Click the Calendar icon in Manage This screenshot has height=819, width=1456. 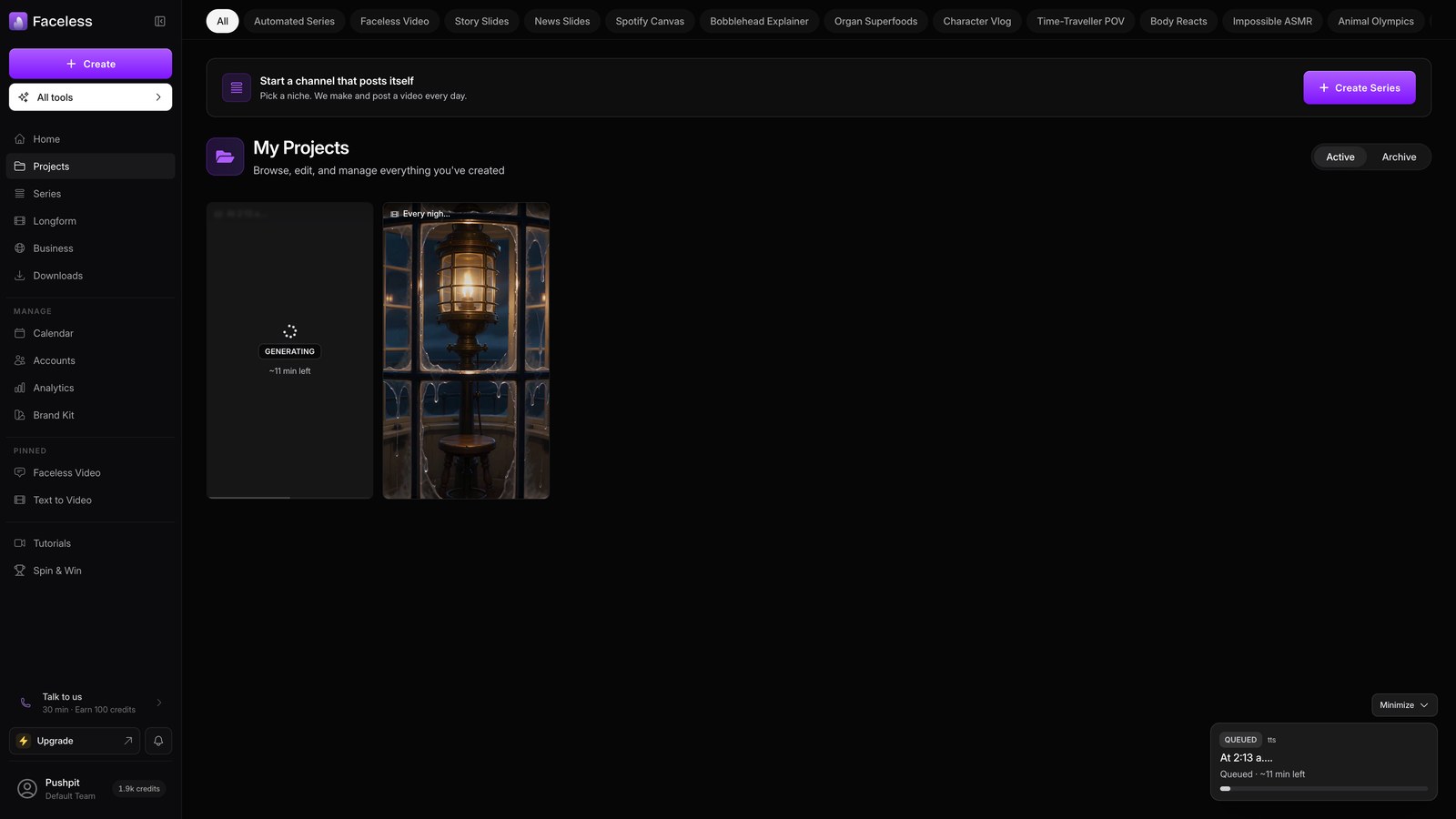pos(20,333)
